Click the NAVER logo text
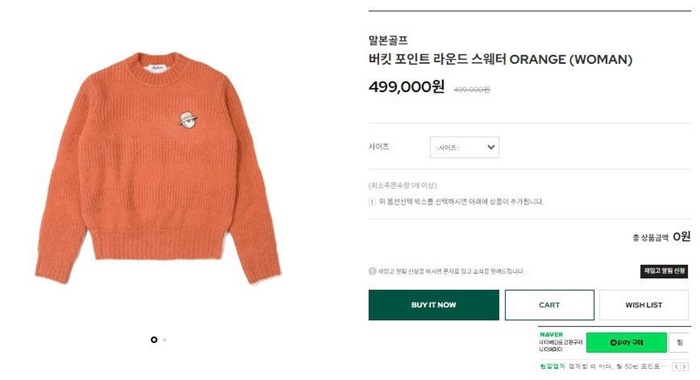Image resolution: width=700 pixels, height=380 pixels. [x=551, y=334]
